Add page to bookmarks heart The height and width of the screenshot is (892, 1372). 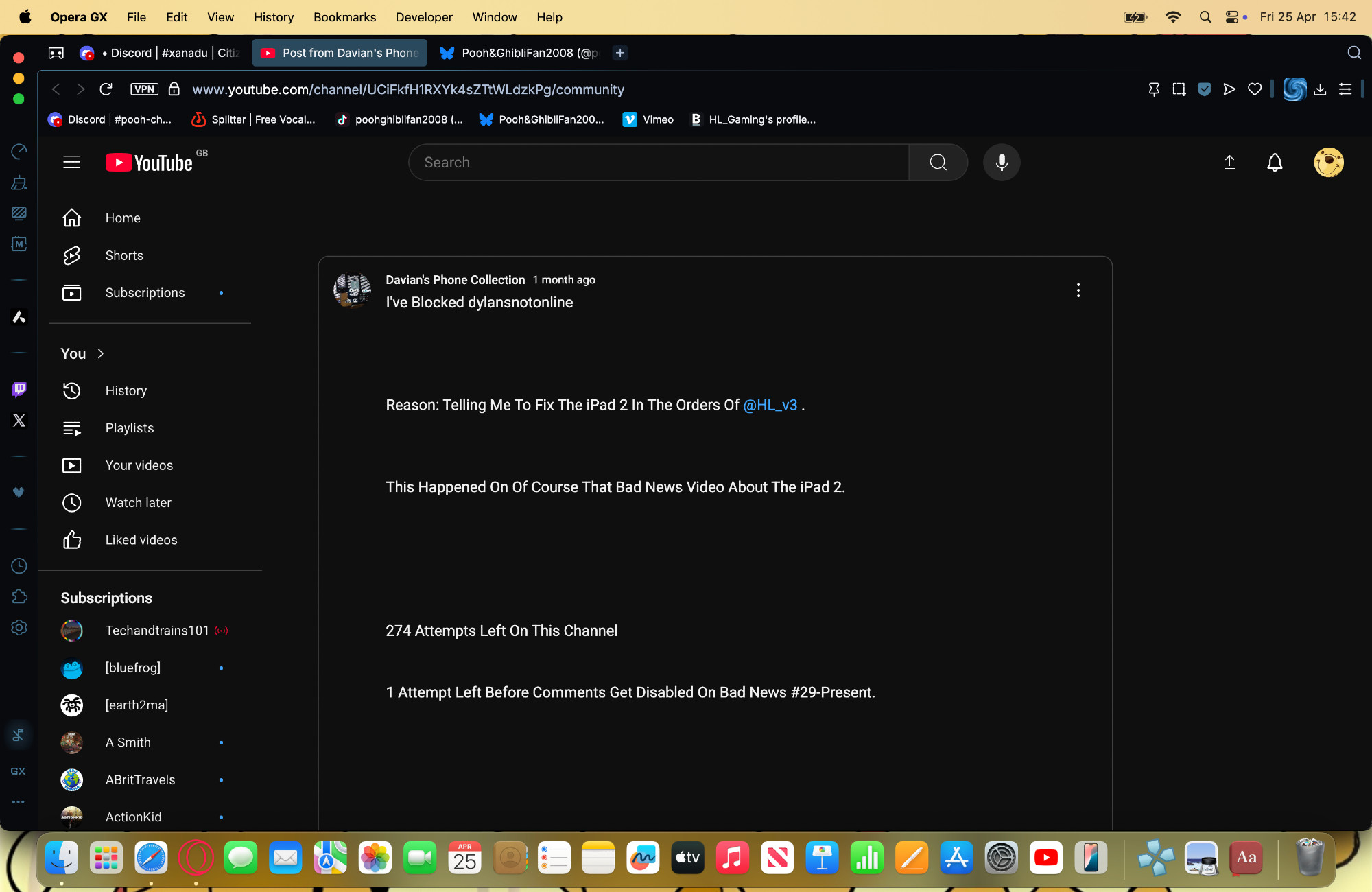(1255, 89)
